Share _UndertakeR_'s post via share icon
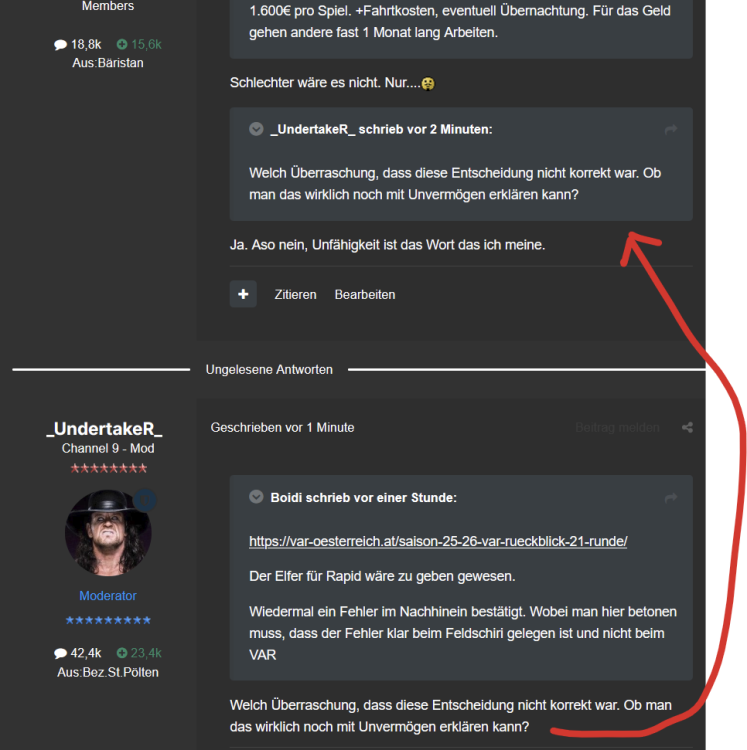Screen dimensions: 747x750 [687, 428]
